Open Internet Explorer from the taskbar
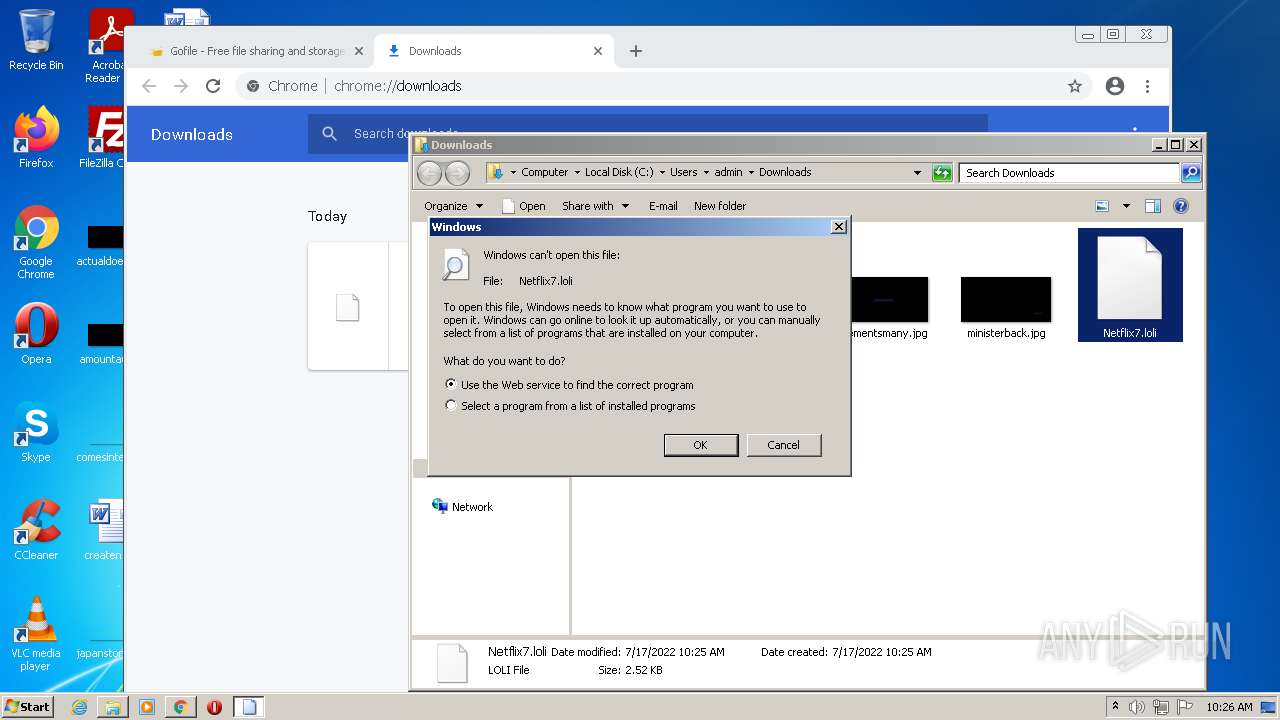Screen dimensions: 1280x720 pos(80,707)
